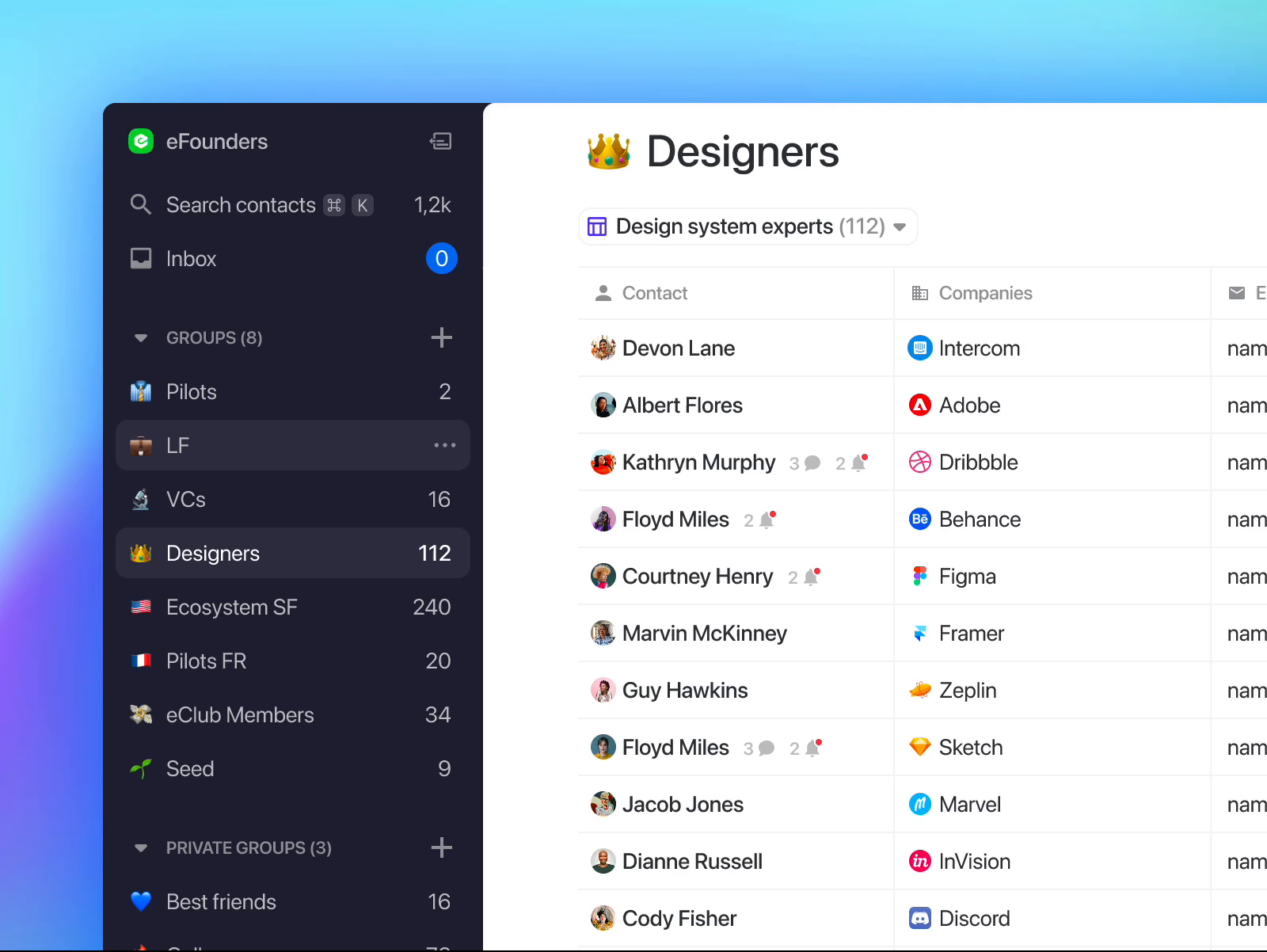1267x952 pixels.
Task: Click the Inbox unread count badge
Action: click(442, 258)
